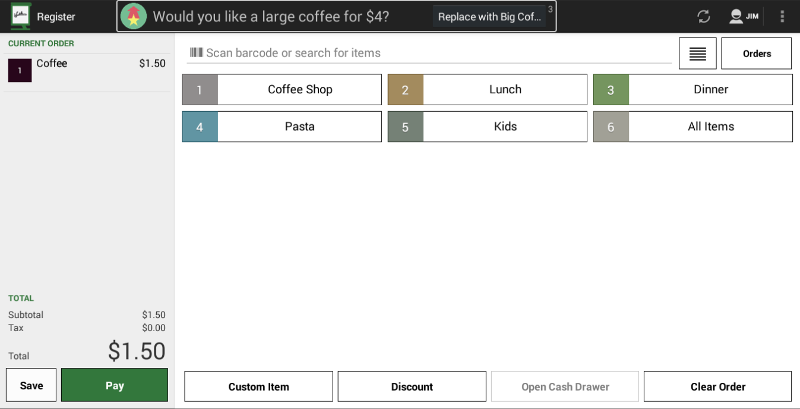Tap the Coffee quantity badge
Viewport: 800px width, 409px height.
tap(20, 70)
